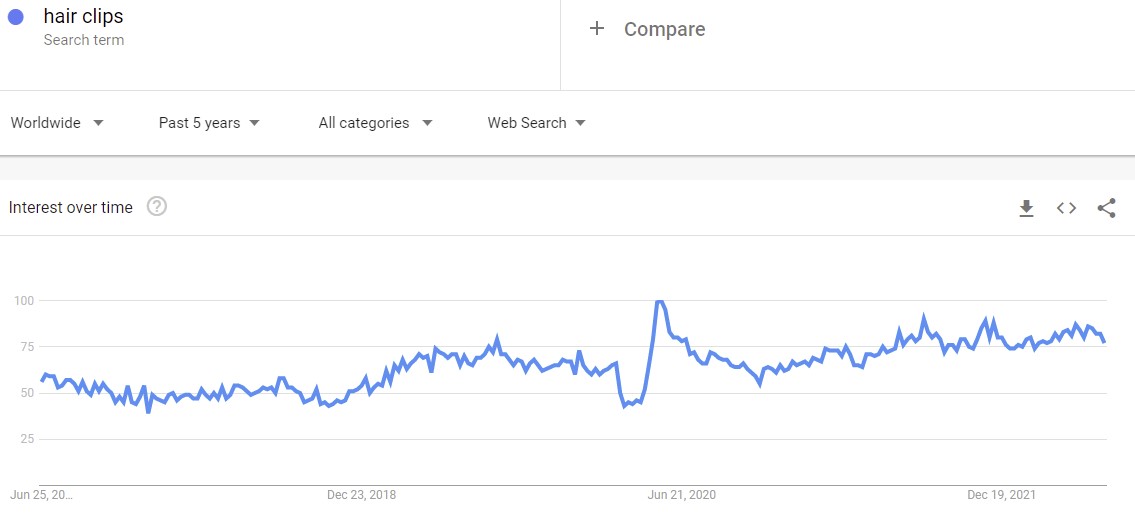Edit the hair clips search term

click(x=84, y=17)
